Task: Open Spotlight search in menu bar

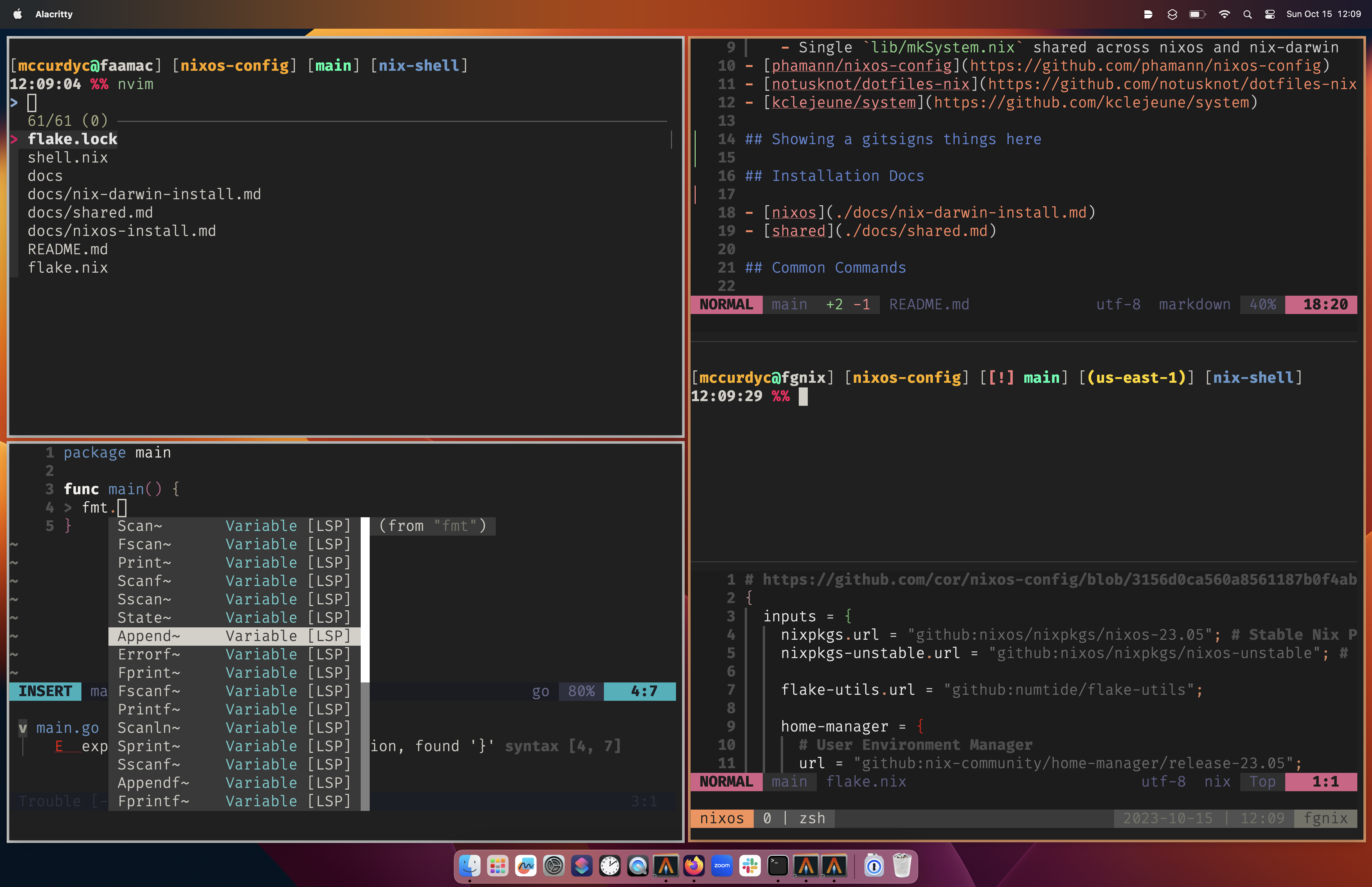Action: click(x=1247, y=14)
